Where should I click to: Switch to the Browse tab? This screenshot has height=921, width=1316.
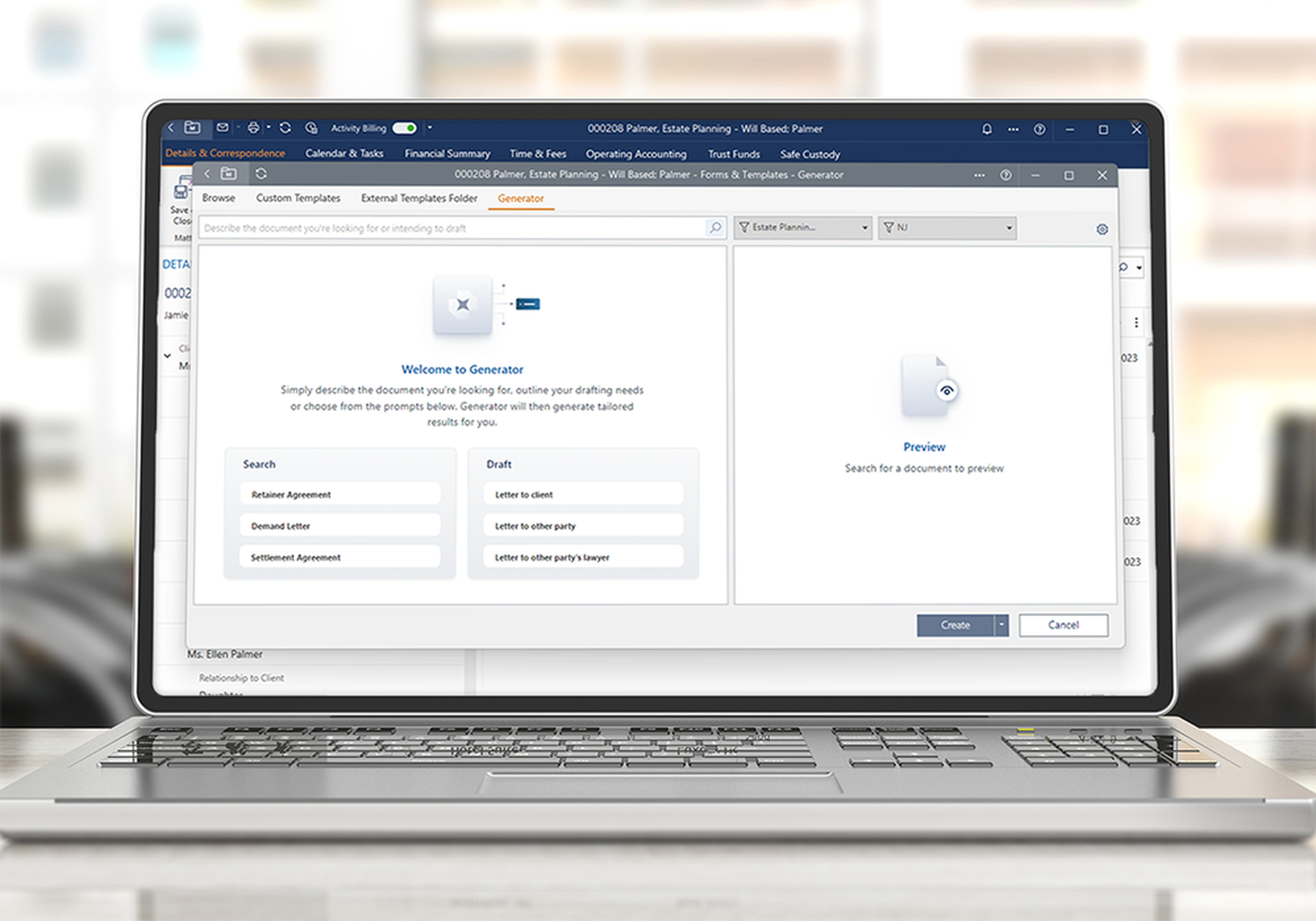[x=218, y=198]
